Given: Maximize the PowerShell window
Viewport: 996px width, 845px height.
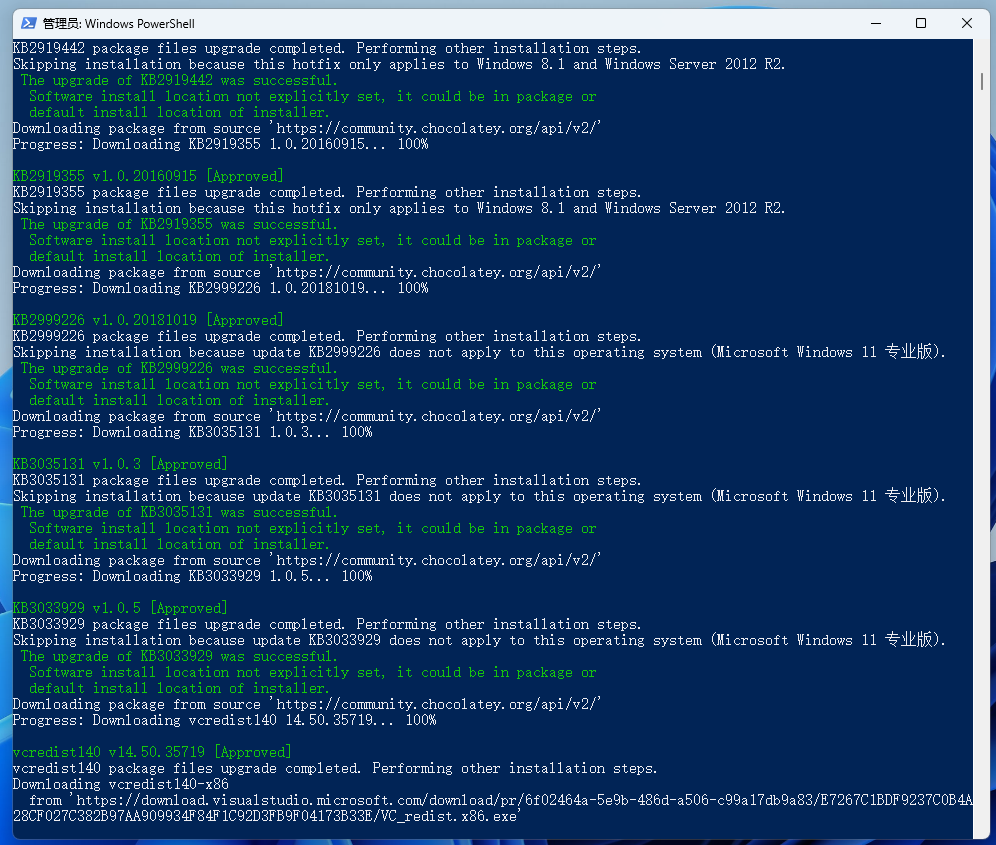Looking at the screenshot, I should pos(921,23).
